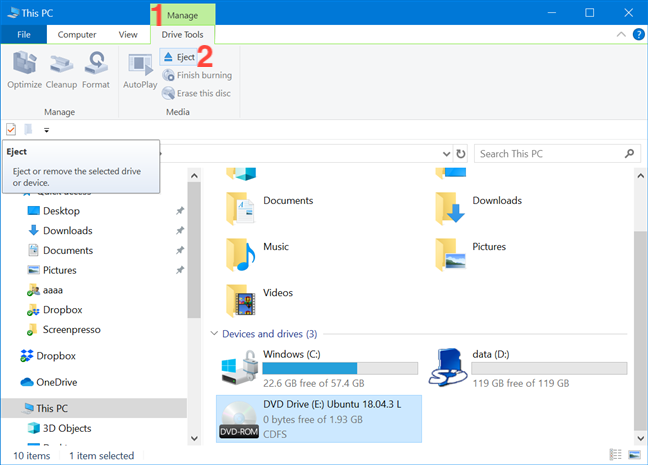
Task: Collapse the ribbon with the chevron
Action: (621, 35)
